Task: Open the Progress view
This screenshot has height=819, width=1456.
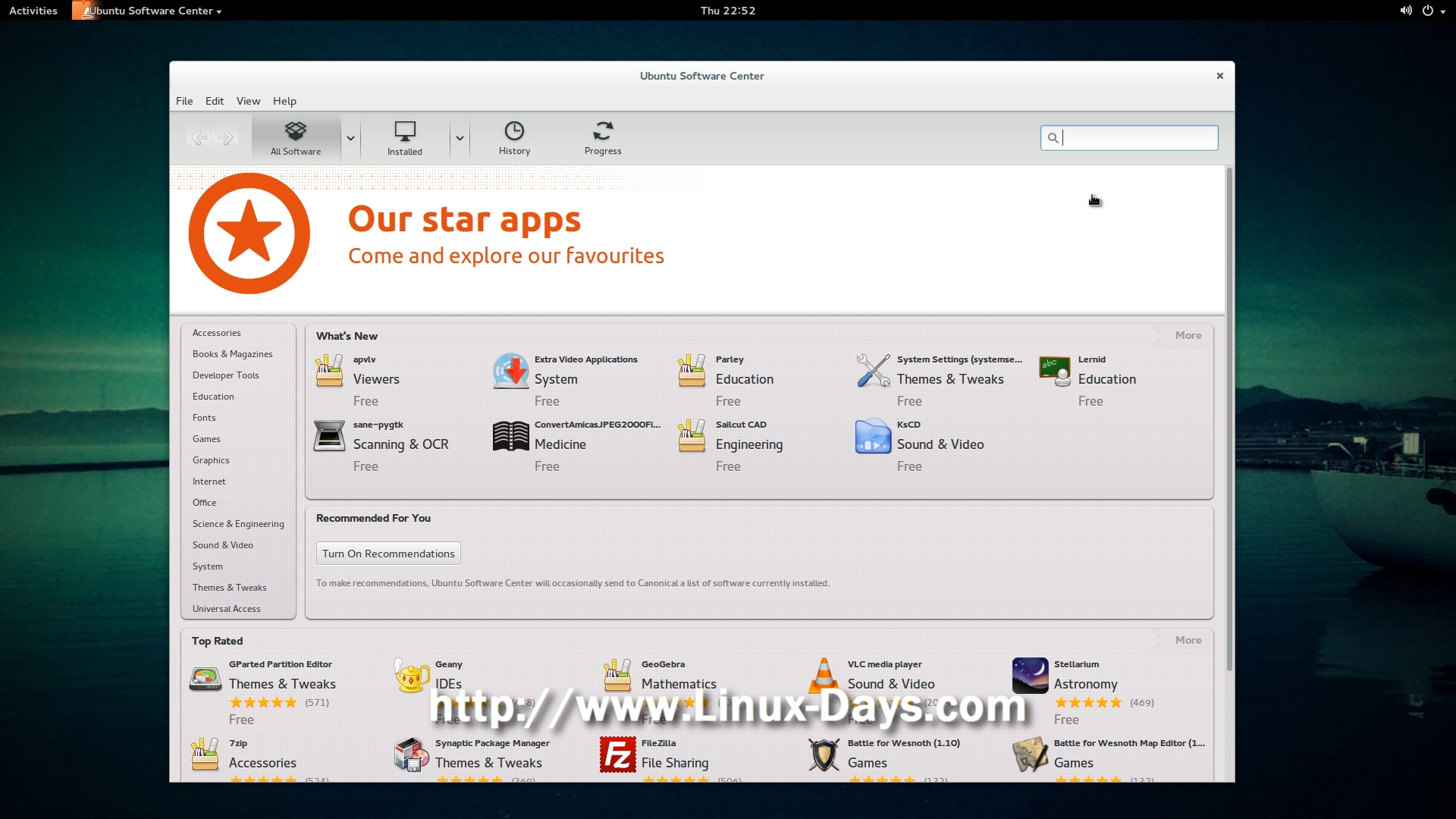Action: coord(603,138)
